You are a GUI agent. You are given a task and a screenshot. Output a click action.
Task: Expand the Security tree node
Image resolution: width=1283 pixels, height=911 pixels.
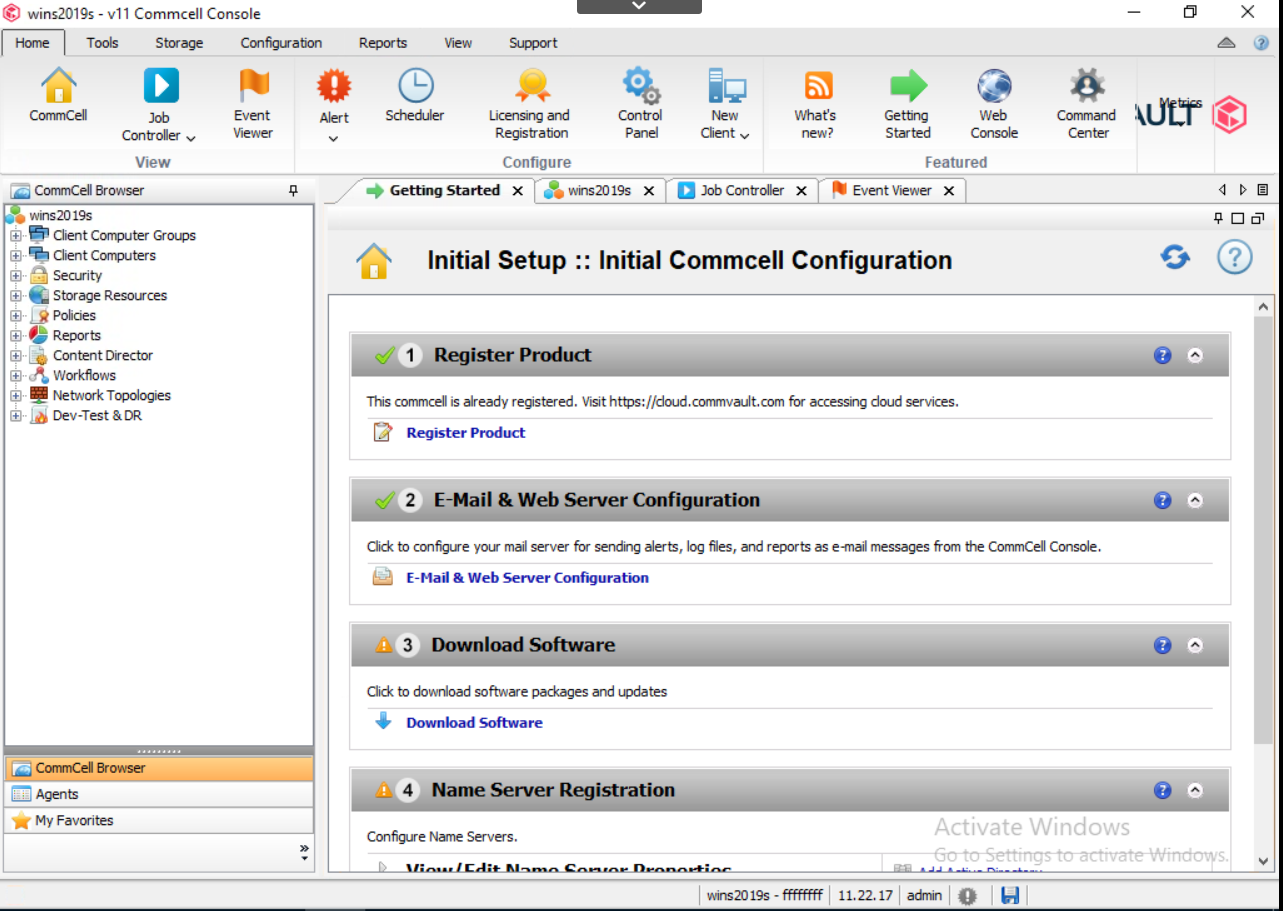pos(16,276)
